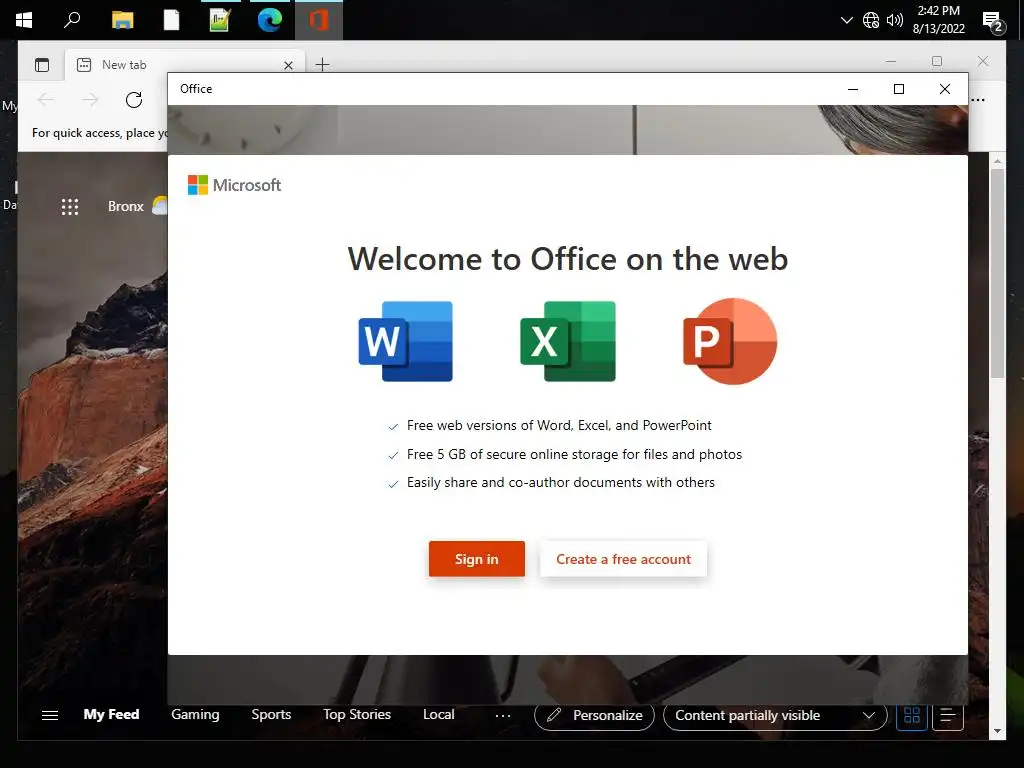The width and height of the screenshot is (1024, 768).
Task: Close the Office window
Action: click(x=944, y=89)
